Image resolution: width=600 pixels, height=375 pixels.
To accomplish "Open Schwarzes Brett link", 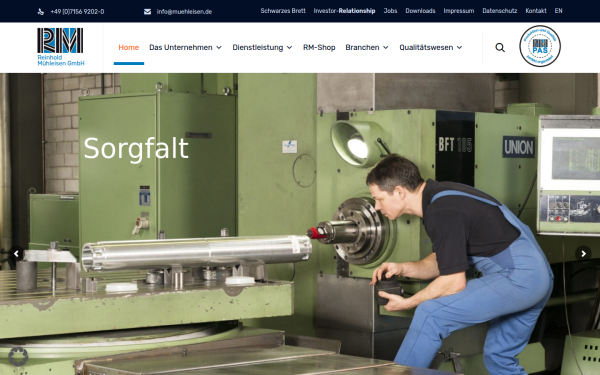I will [283, 11].
